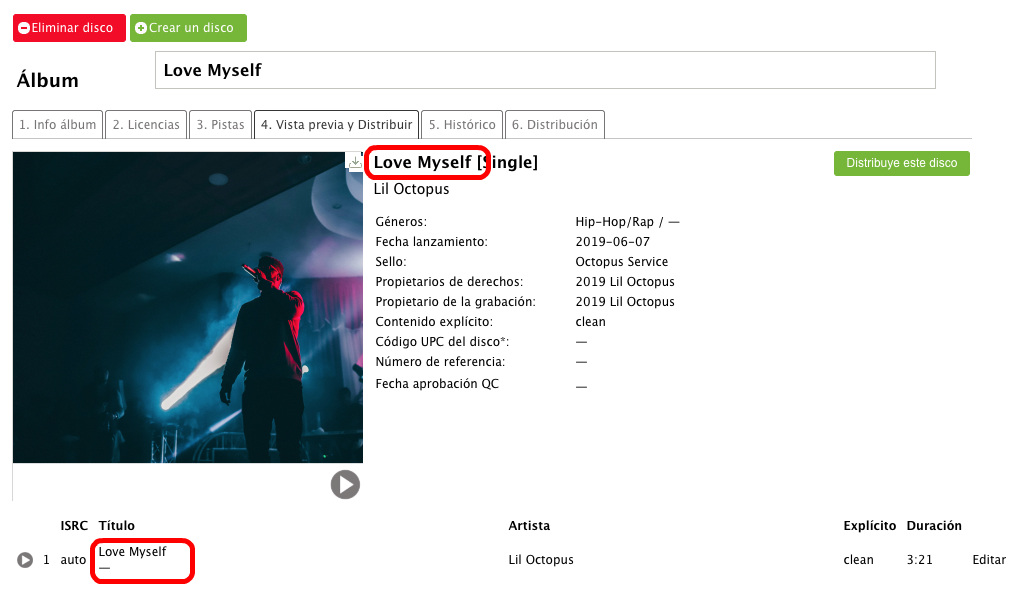Download the cover art via the download icon
The height and width of the screenshot is (594, 1029).
pyautogui.click(x=354, y=161)
